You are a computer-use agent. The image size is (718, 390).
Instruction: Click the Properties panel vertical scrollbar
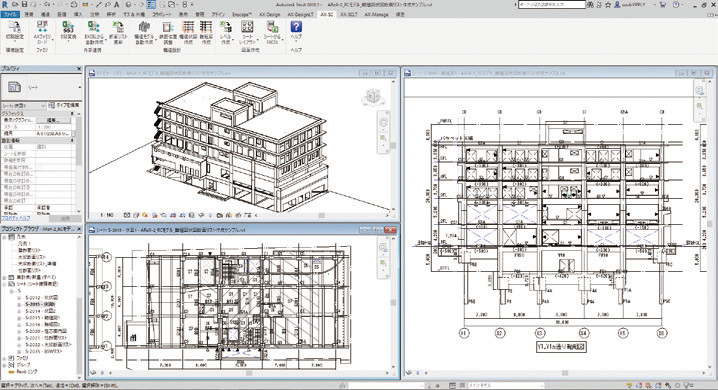point(79,141)
